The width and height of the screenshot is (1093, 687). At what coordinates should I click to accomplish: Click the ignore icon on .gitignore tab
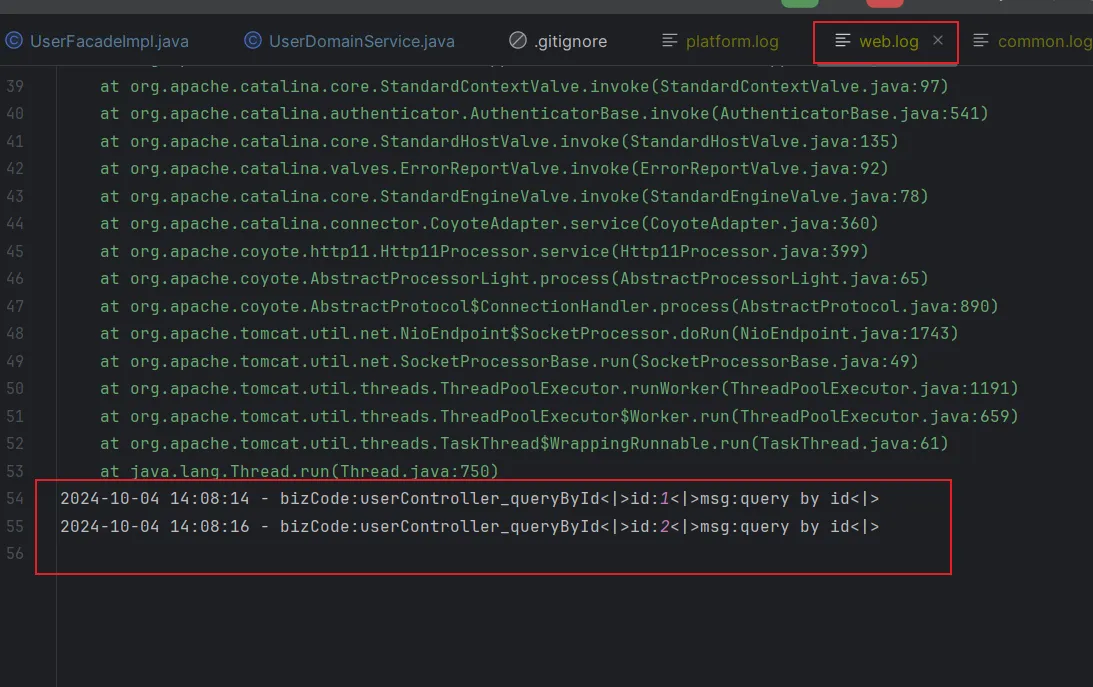(517, 41)
